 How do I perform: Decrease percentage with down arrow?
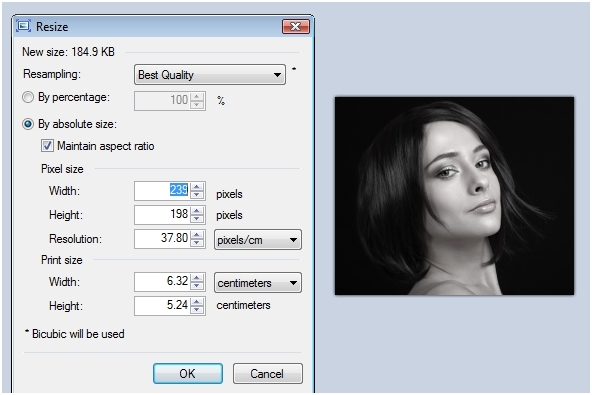[197, 105]
